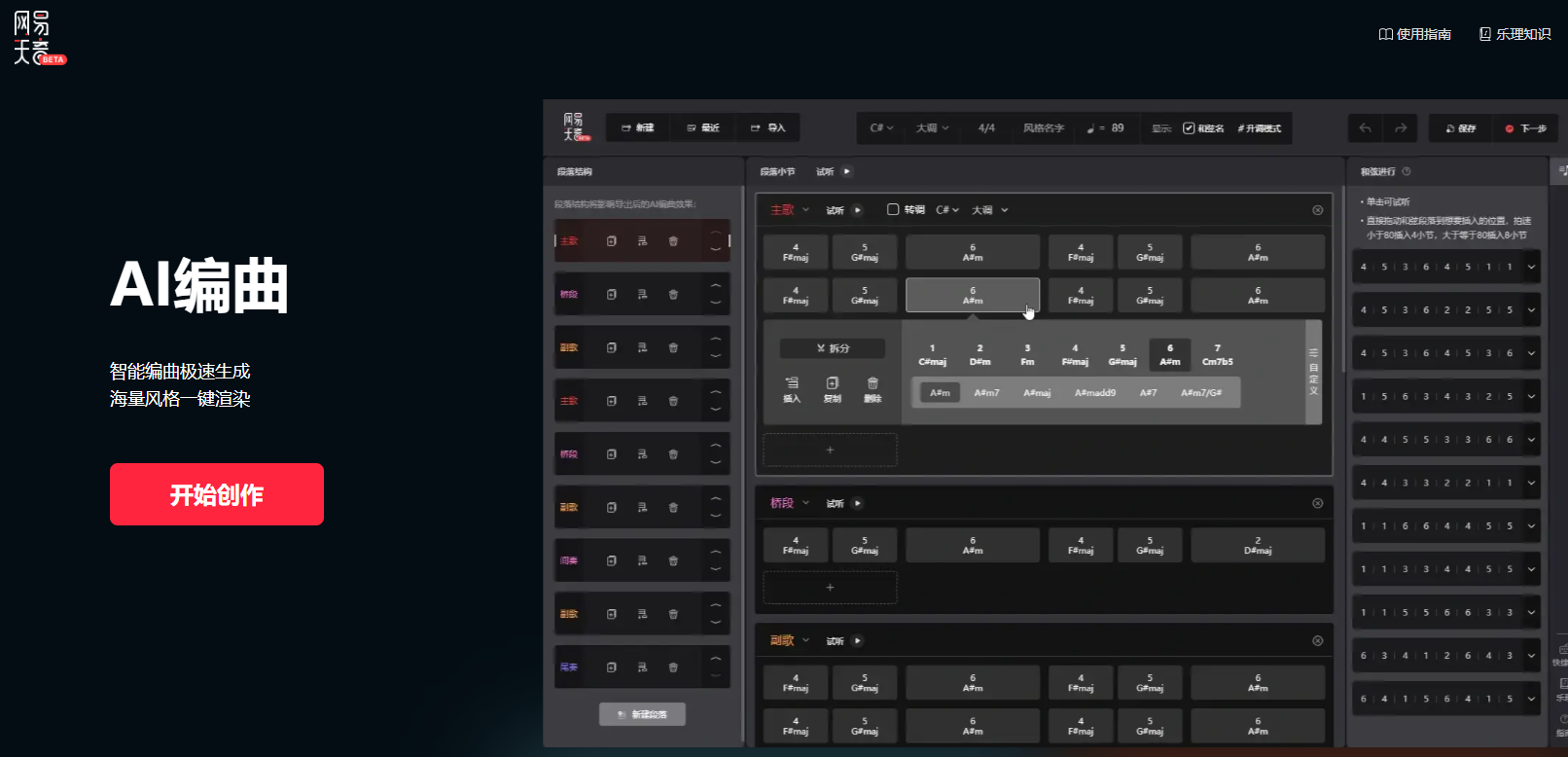Click the 删除 (delete) trash icon in chord editor
Screen dimensions: 1568x757
tap(873, 389)
